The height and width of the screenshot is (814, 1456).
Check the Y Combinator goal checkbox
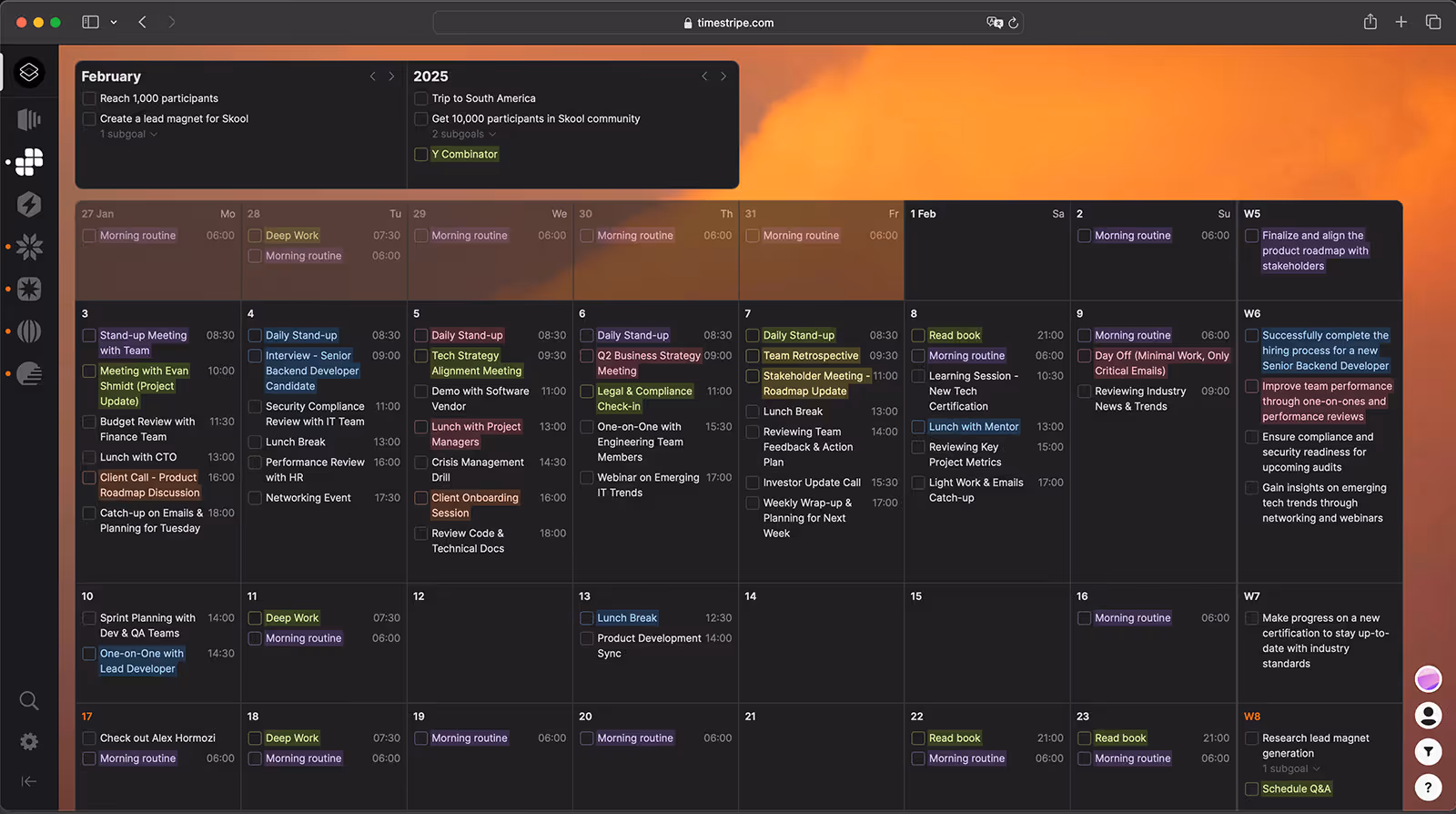[421, 155]
